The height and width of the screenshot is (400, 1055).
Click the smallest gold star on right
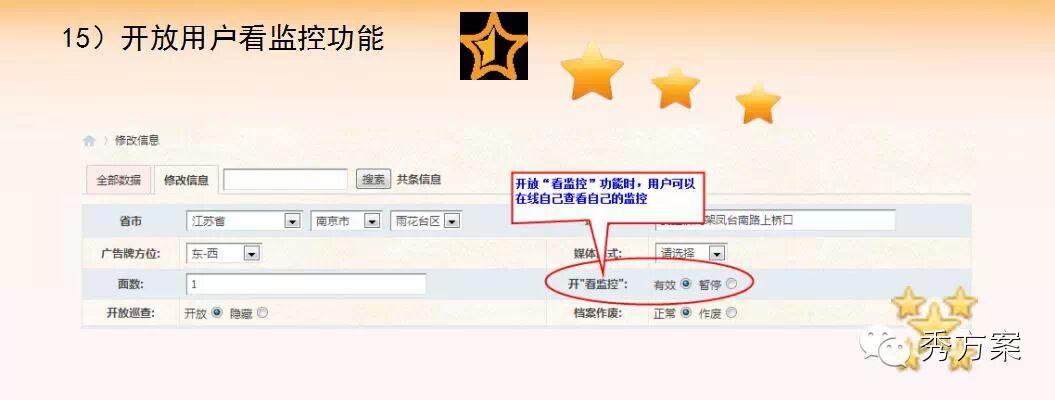(x=758, y=104)
